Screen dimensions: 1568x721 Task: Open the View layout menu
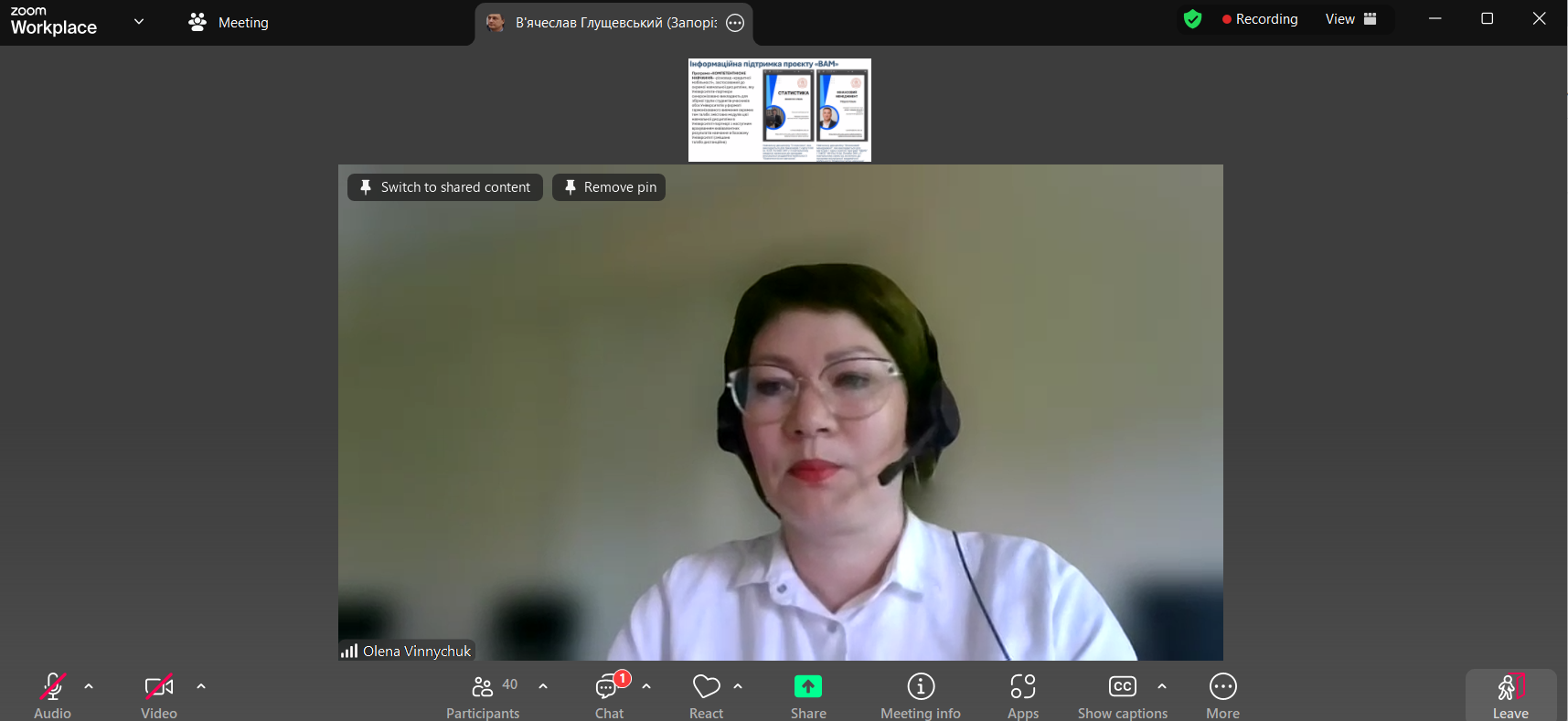tap(1350, 19)
